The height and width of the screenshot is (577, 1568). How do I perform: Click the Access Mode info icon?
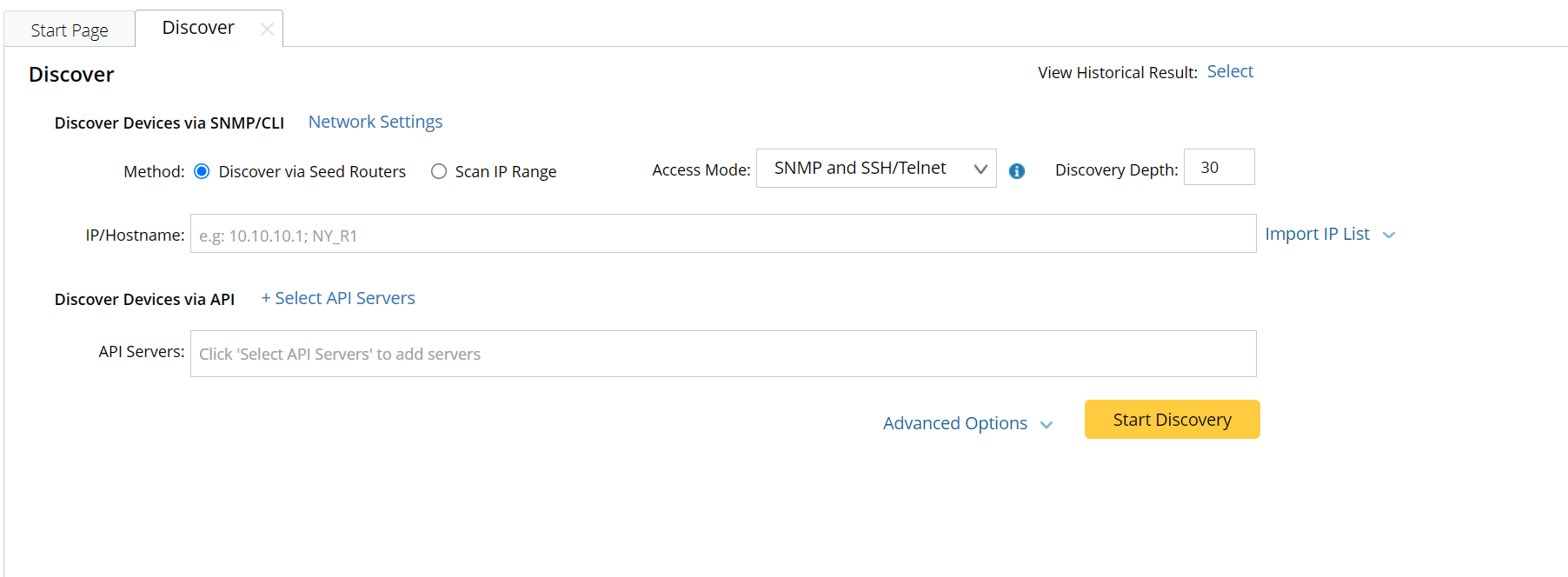click(x=1017, y=171)
